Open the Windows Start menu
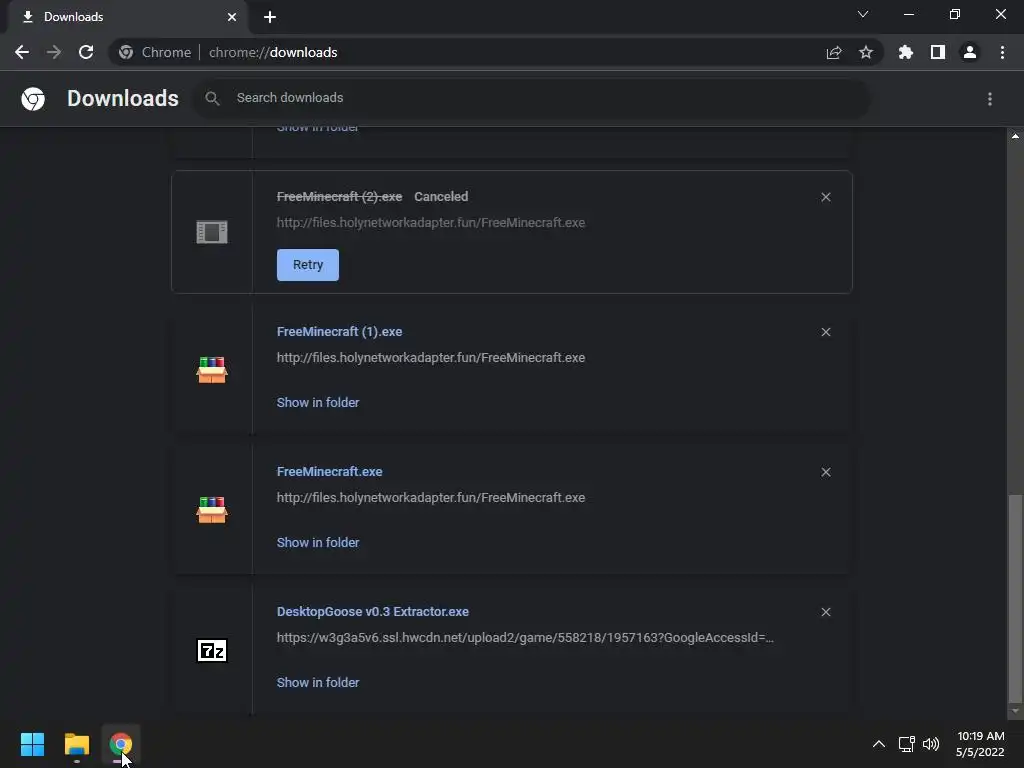1024x768 pixels. point(32,744)
